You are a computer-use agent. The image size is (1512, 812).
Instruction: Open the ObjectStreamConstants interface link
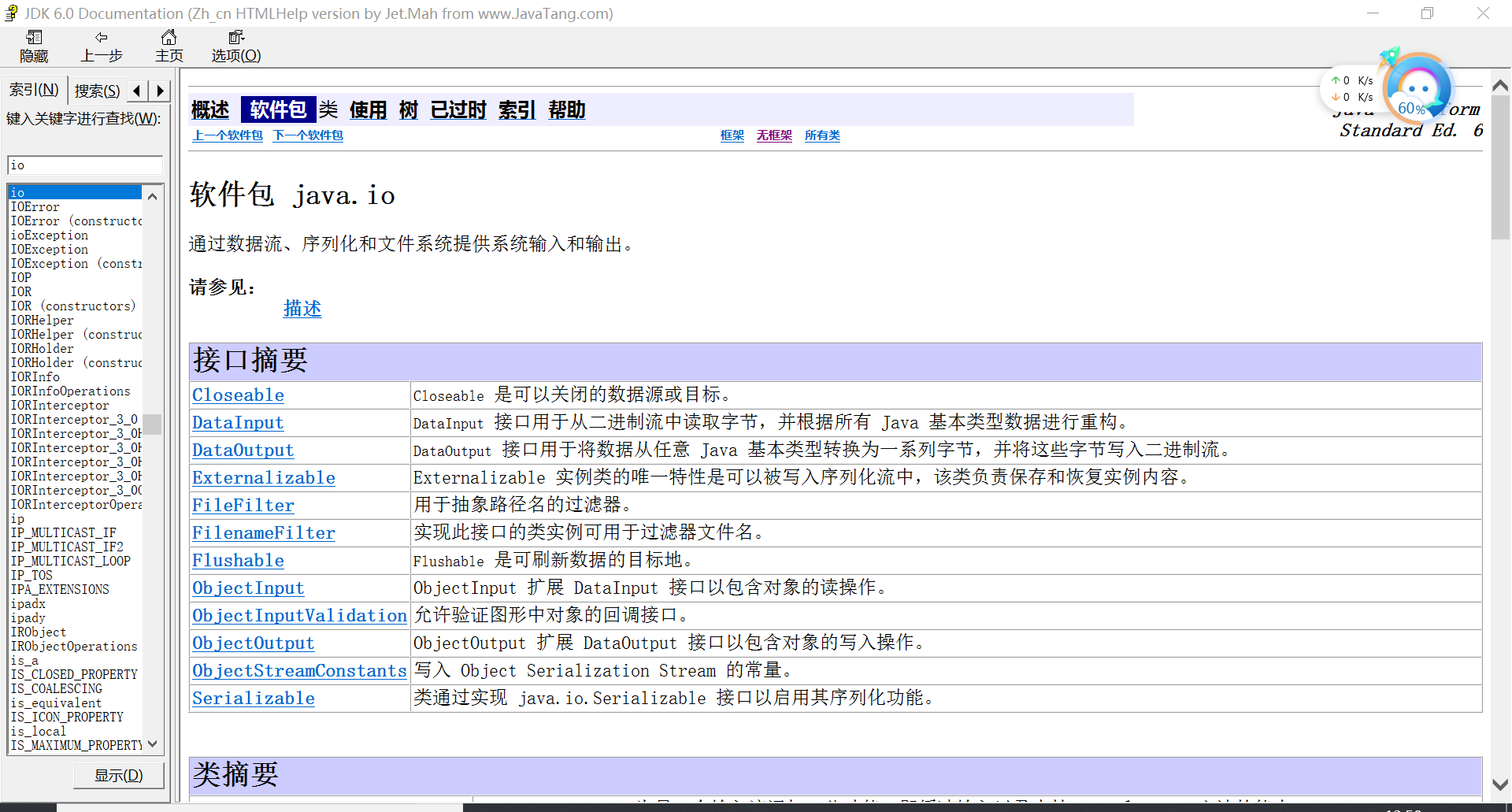tap(299, 671)
